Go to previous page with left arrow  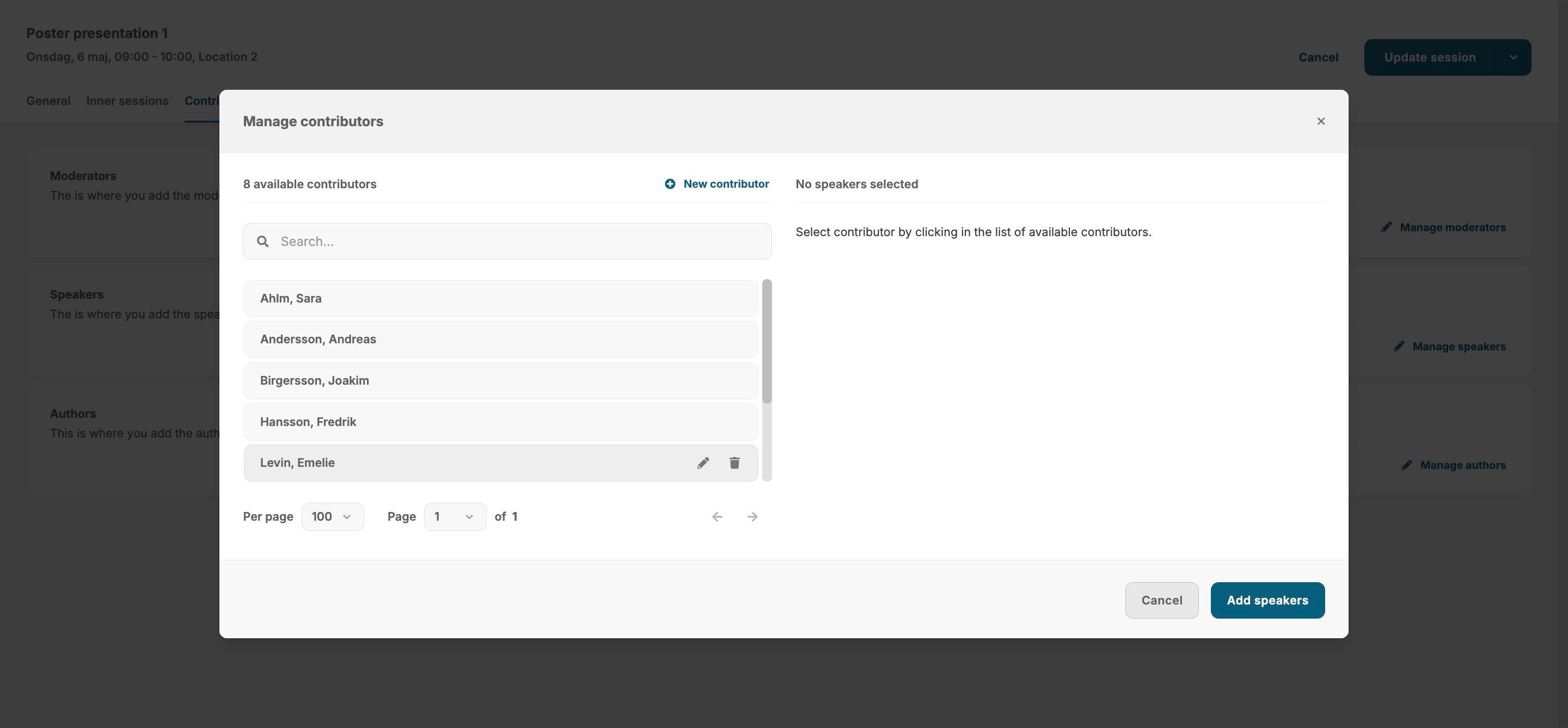pos(717,516)
